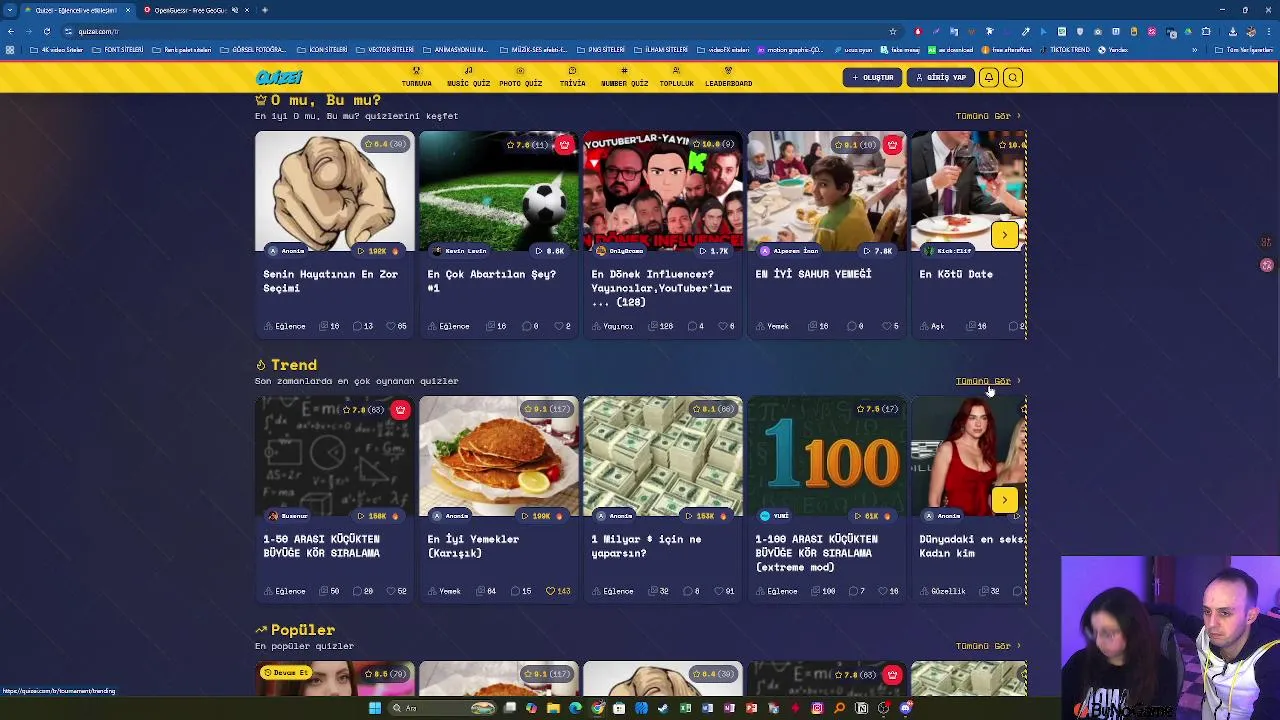1280x720 pixels.
Task: Open the Number Quiz nav item
Action: pos(624,78)
